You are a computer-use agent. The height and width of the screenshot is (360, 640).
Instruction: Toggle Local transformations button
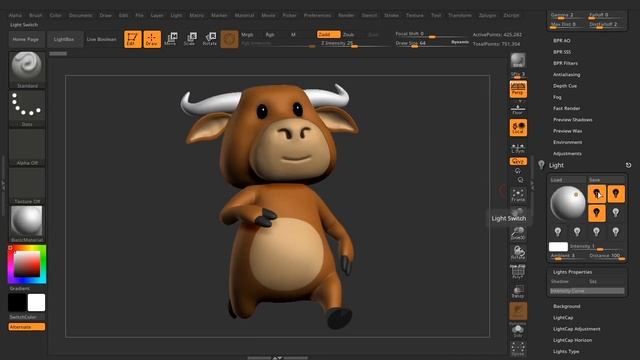point(518,128)
